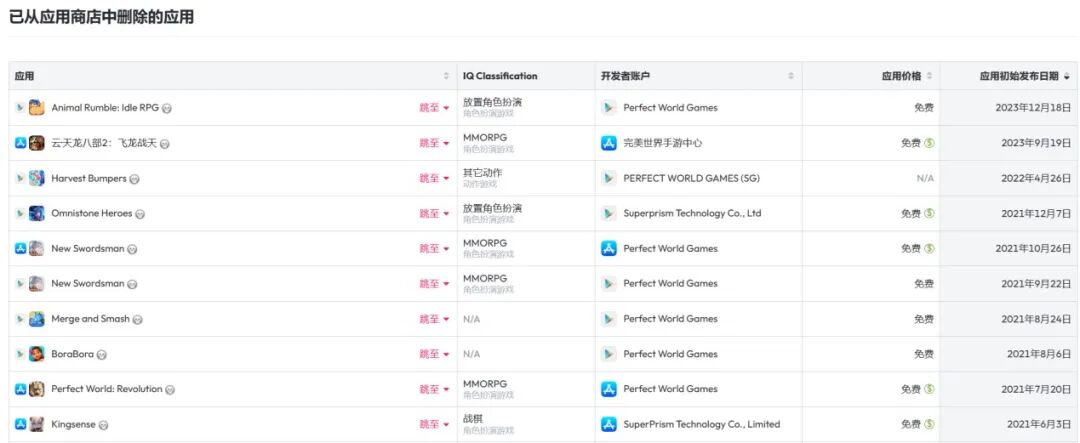
Task: Click the dollar icon in the Omnistone Heroes price cell
Action: click(929, 213)
